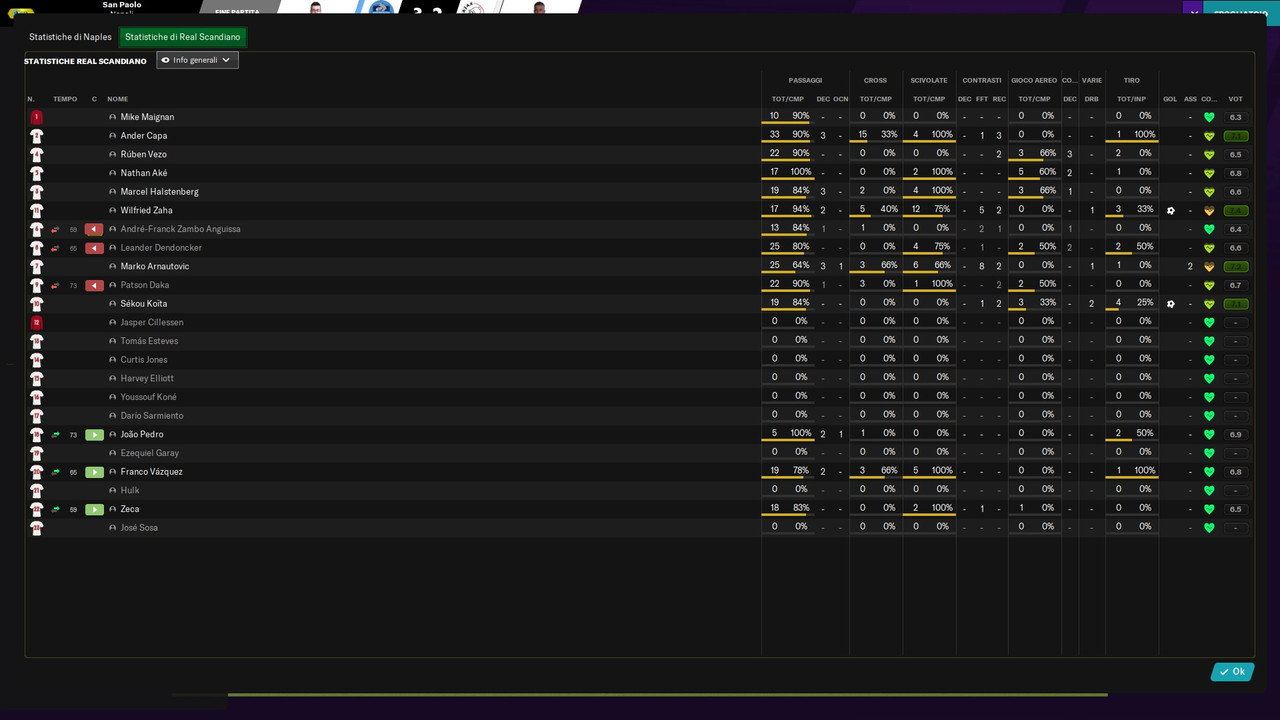The height and width of the screenshot is (720, 1280).
Task: Click the info icon next to Nathan Aké
Action: [113, 173]
